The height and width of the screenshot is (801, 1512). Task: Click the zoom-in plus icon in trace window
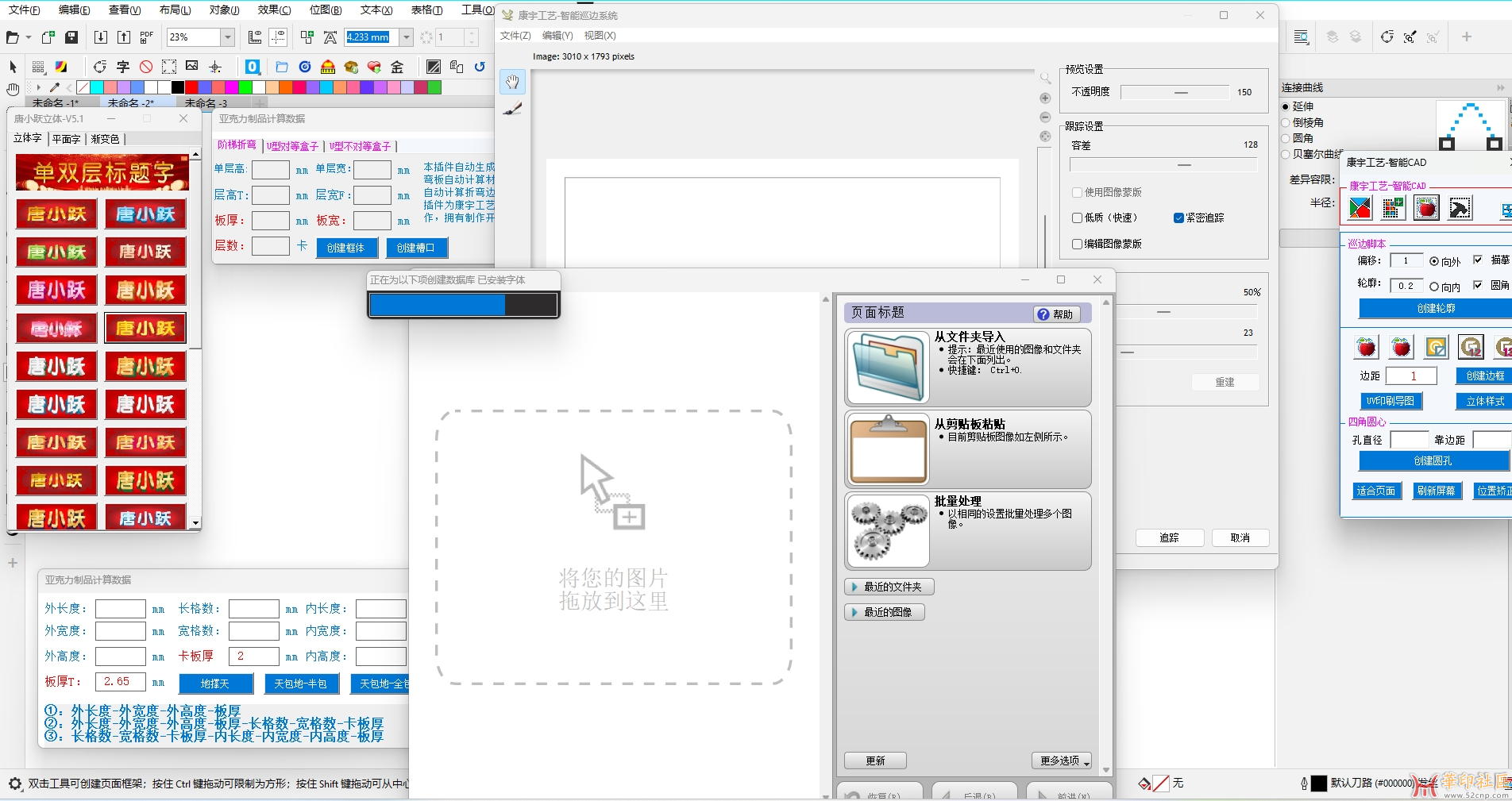pyautogui.click(x=1045, y=98)
